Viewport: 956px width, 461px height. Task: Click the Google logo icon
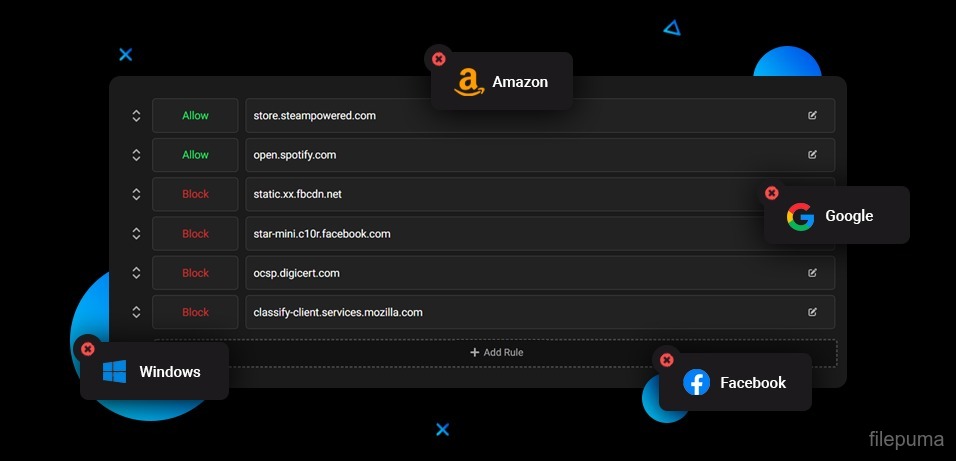pyautogui.click(x=800, y=216)
